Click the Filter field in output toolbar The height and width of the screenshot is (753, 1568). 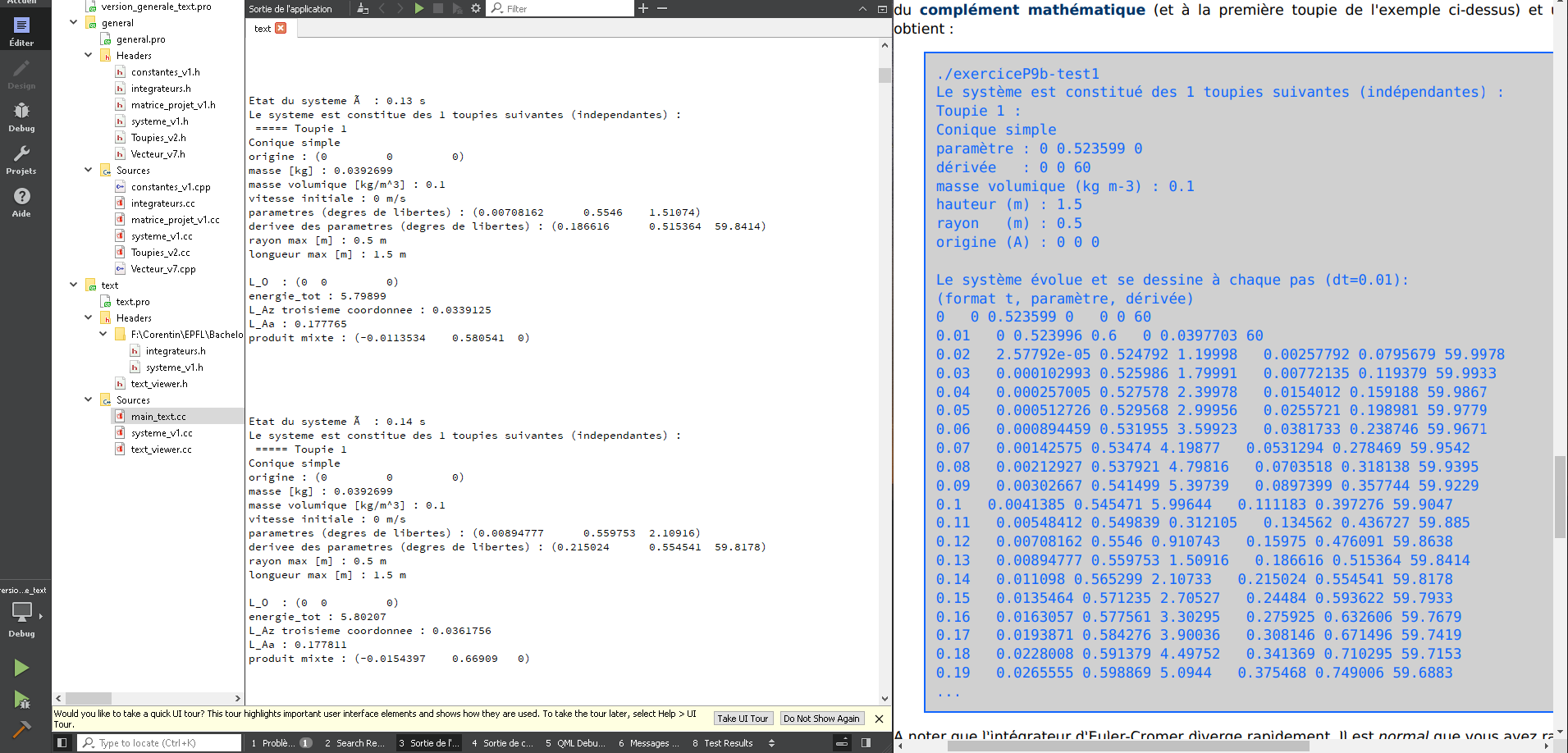pos(561,8)
